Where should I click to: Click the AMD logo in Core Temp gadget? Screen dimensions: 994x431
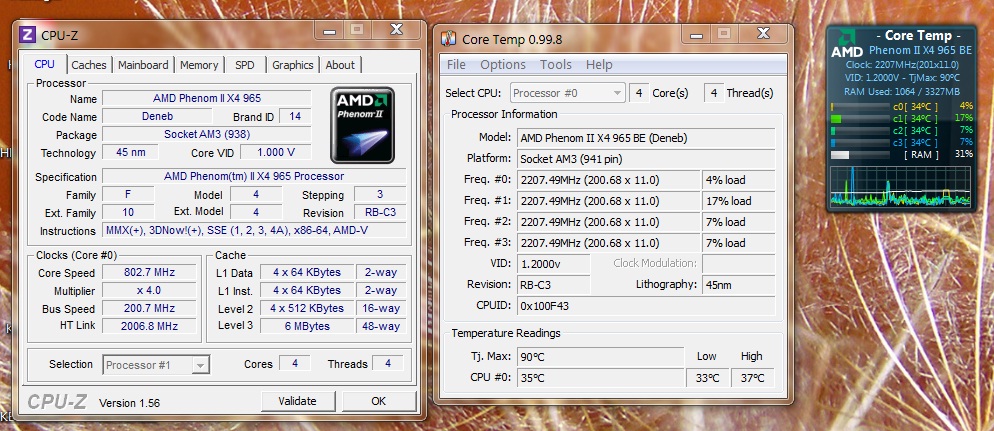coord(846,44)
